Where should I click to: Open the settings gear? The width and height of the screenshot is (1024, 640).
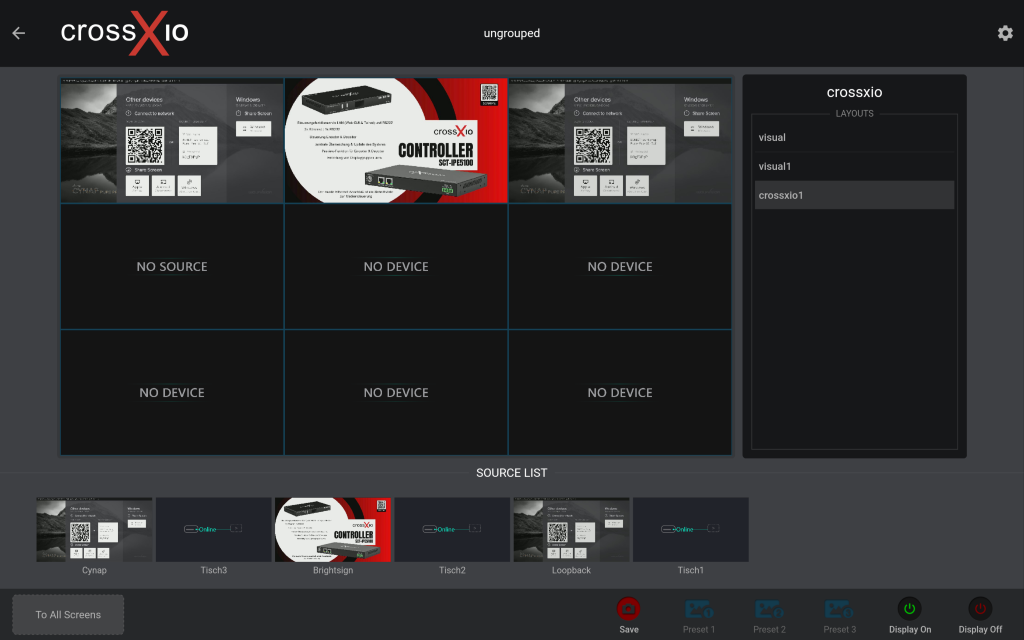[1005, 33]
